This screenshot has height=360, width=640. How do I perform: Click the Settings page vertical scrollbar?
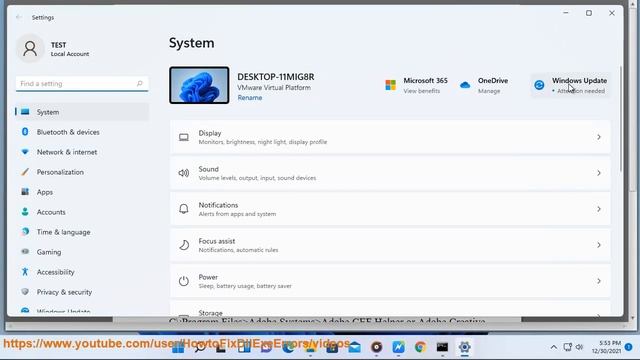[x=620, y=118]
